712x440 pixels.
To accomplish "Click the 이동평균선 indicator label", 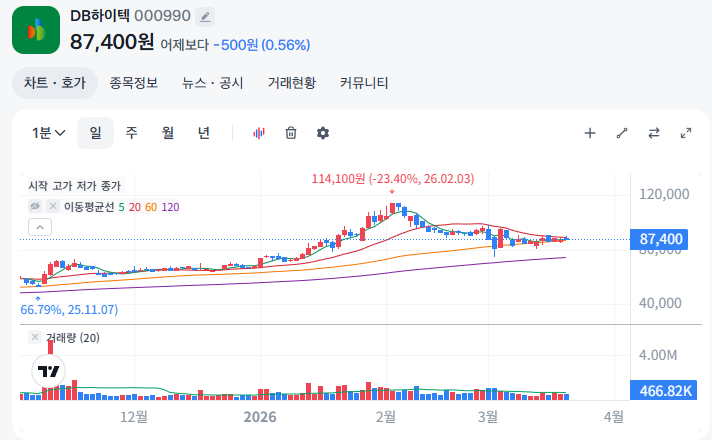I will point(89,207).
